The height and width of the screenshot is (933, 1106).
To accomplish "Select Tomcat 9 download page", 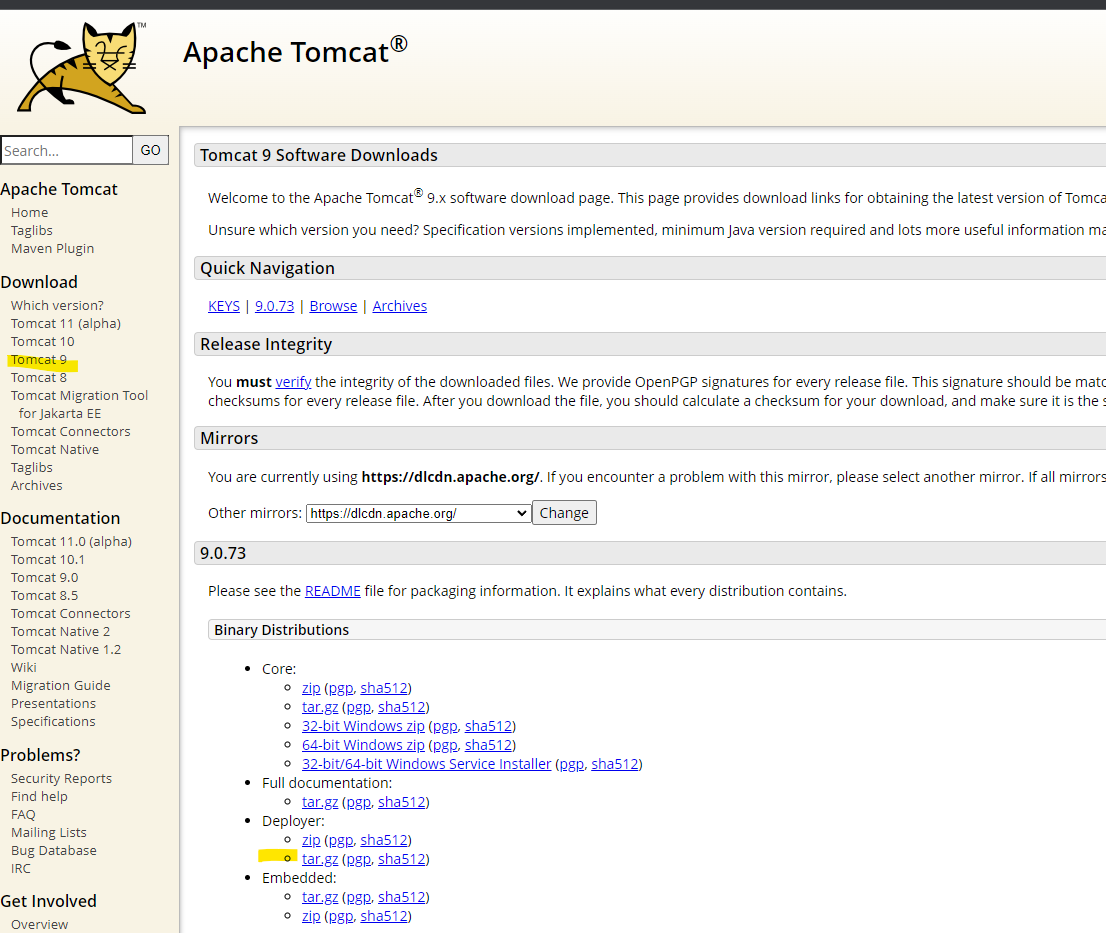I will 39,360.
